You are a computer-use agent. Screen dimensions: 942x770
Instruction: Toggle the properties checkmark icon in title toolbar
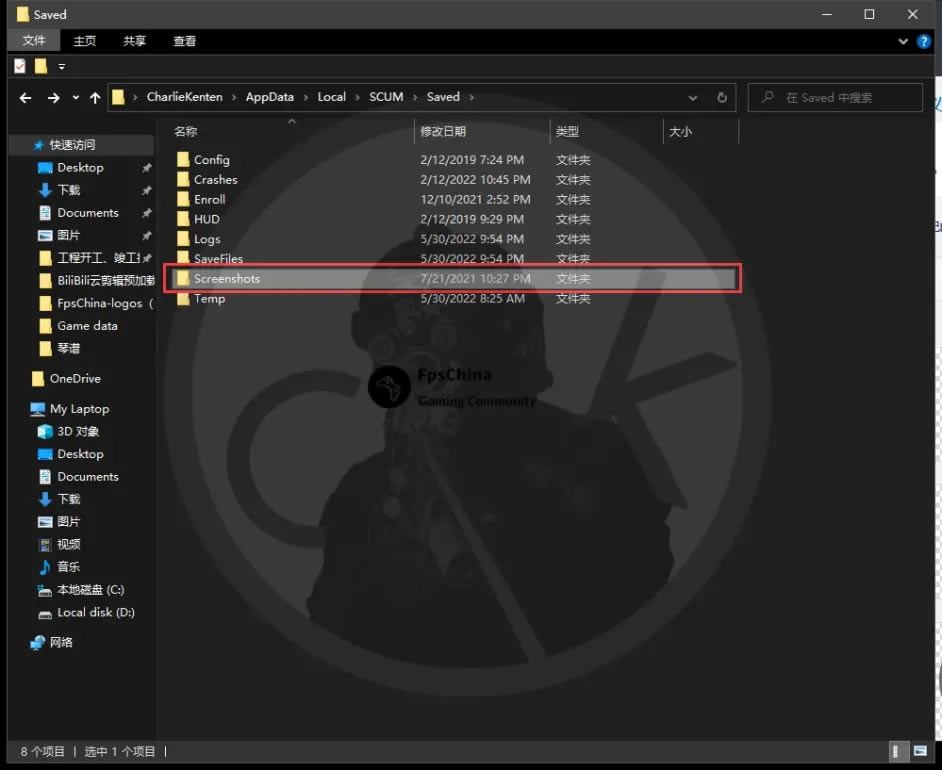20,66
